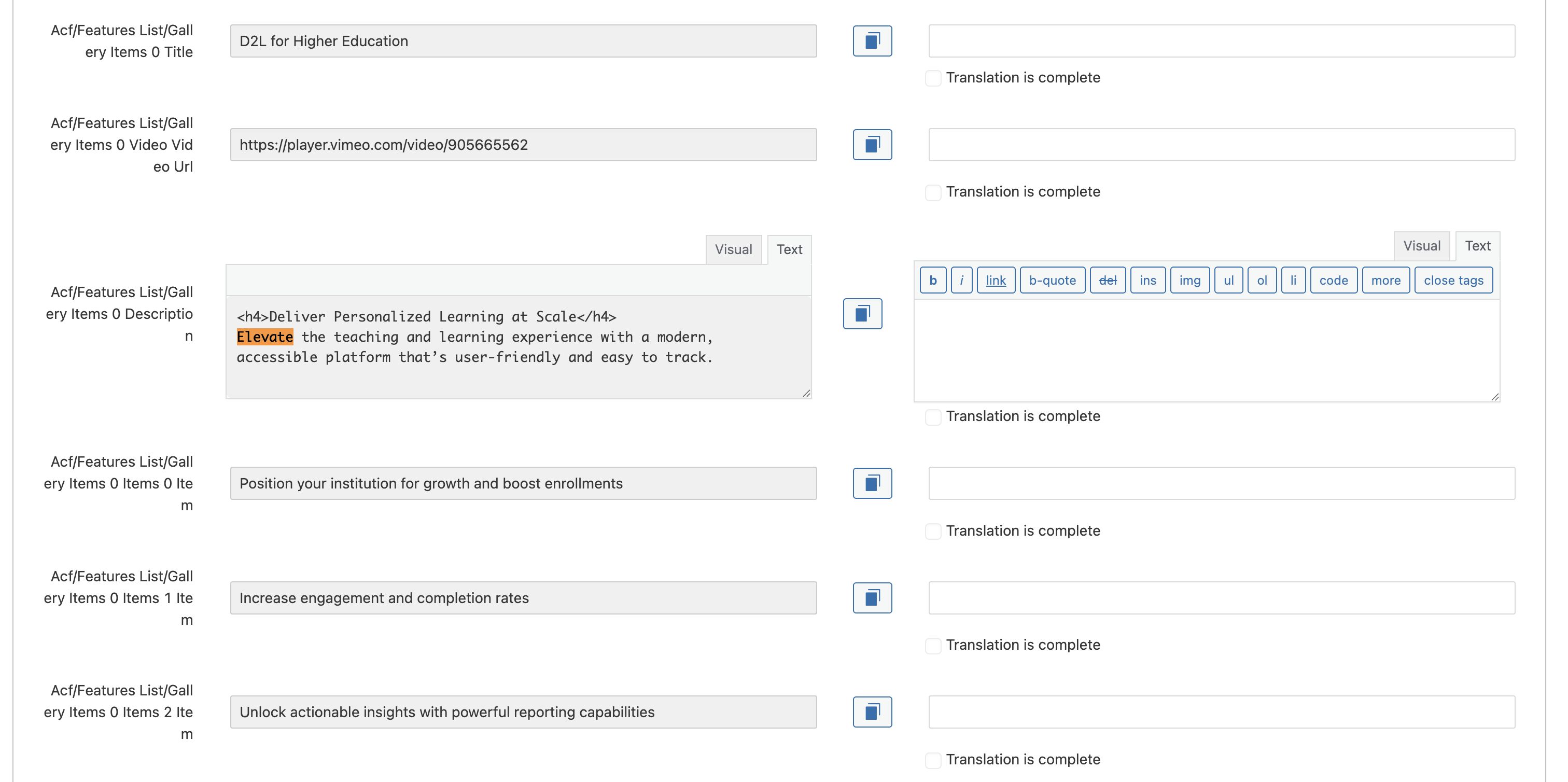1568x782 pixels.
Task: Mark Items 1 Item translation complete
Action: coord(932,646)
